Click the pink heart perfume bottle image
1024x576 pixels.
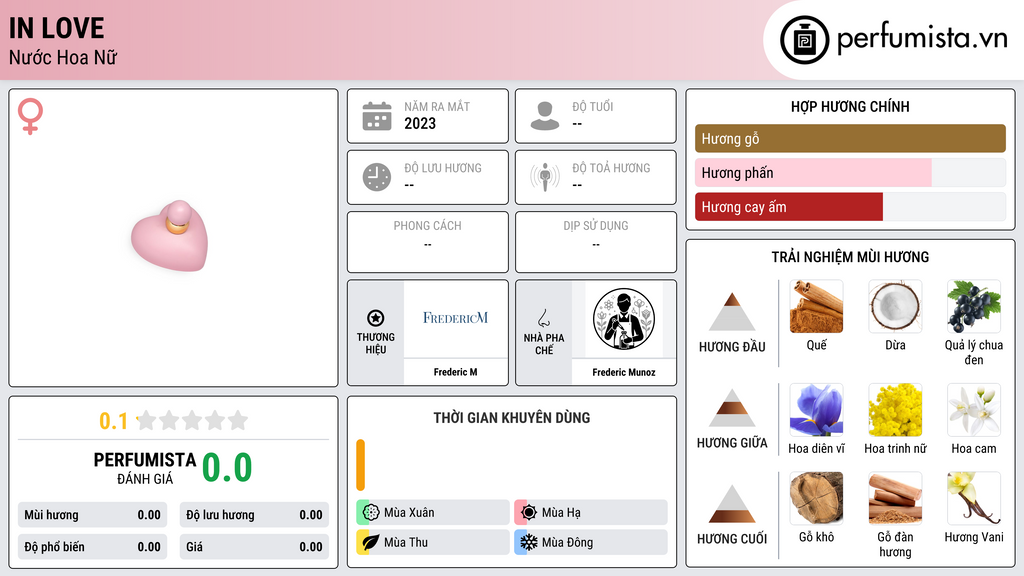pos(170,236)
